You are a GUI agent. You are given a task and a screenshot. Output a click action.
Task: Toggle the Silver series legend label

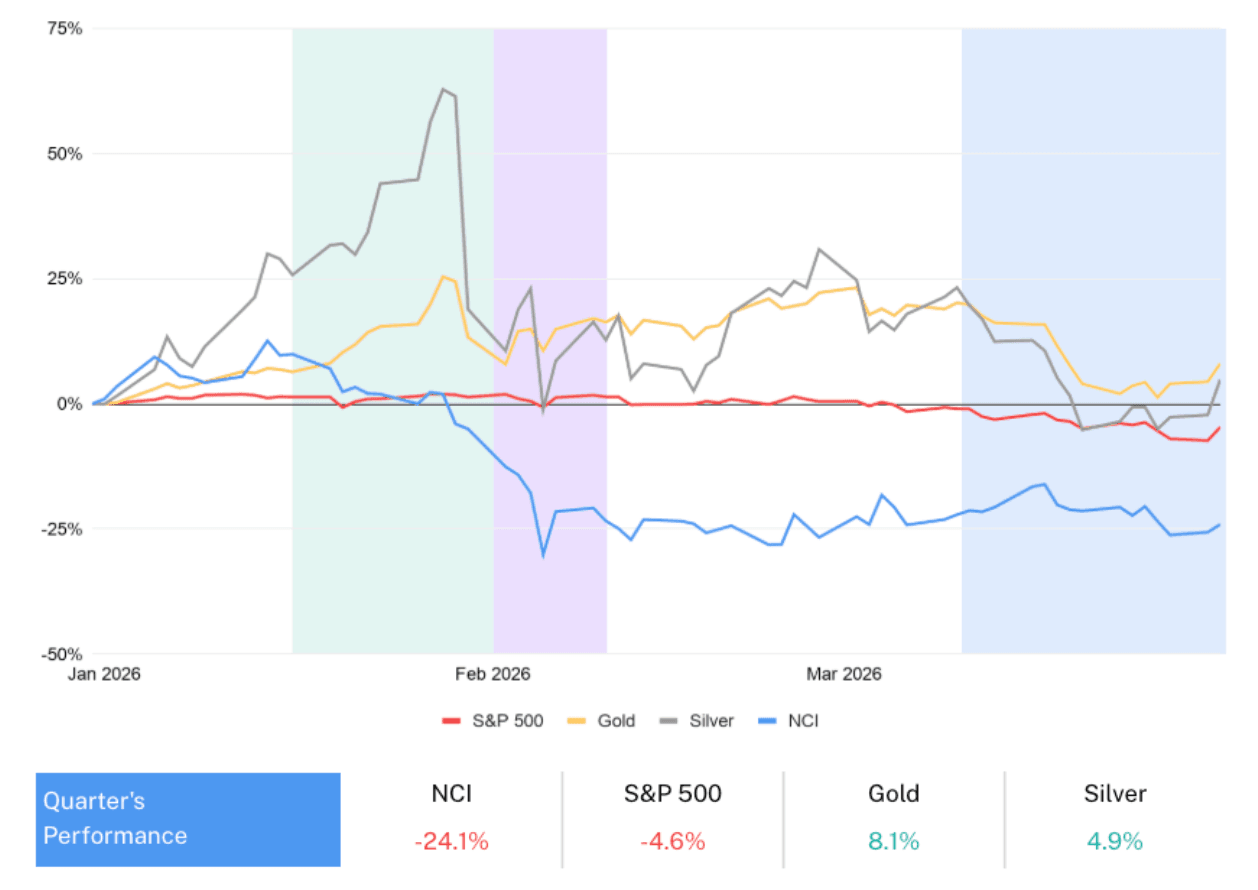[712, 721]
